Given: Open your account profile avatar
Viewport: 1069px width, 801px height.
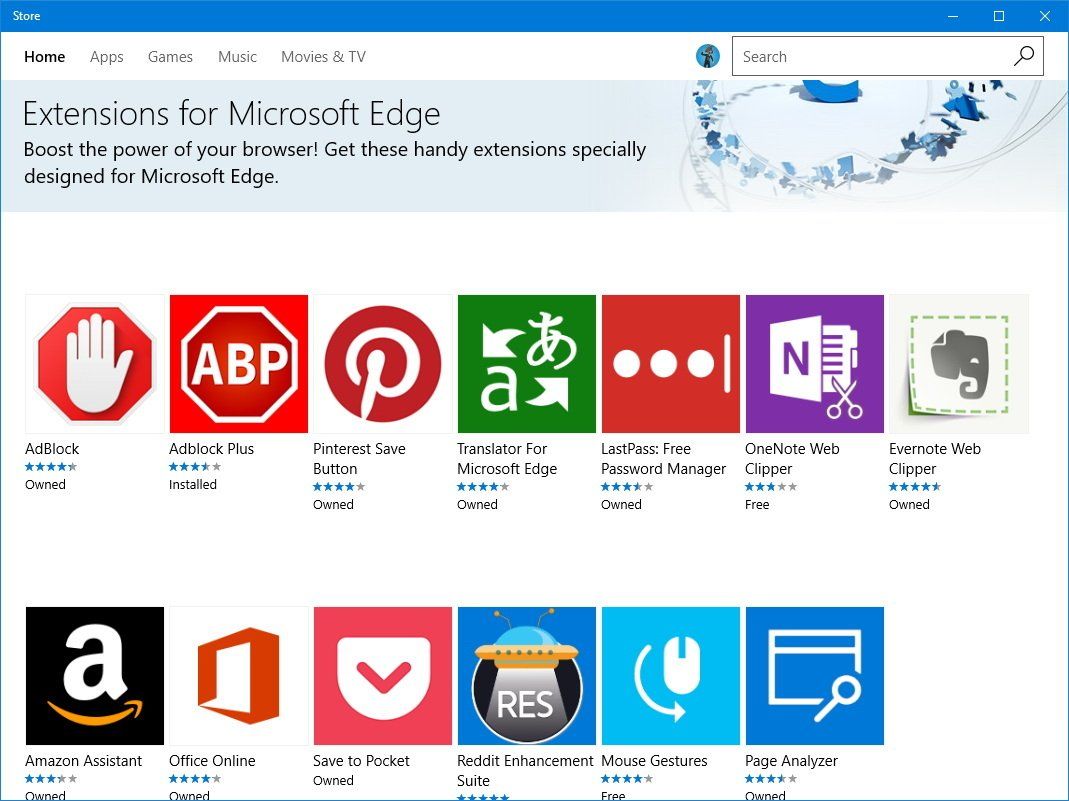Looking at the screenshot, I should (709, 56).
